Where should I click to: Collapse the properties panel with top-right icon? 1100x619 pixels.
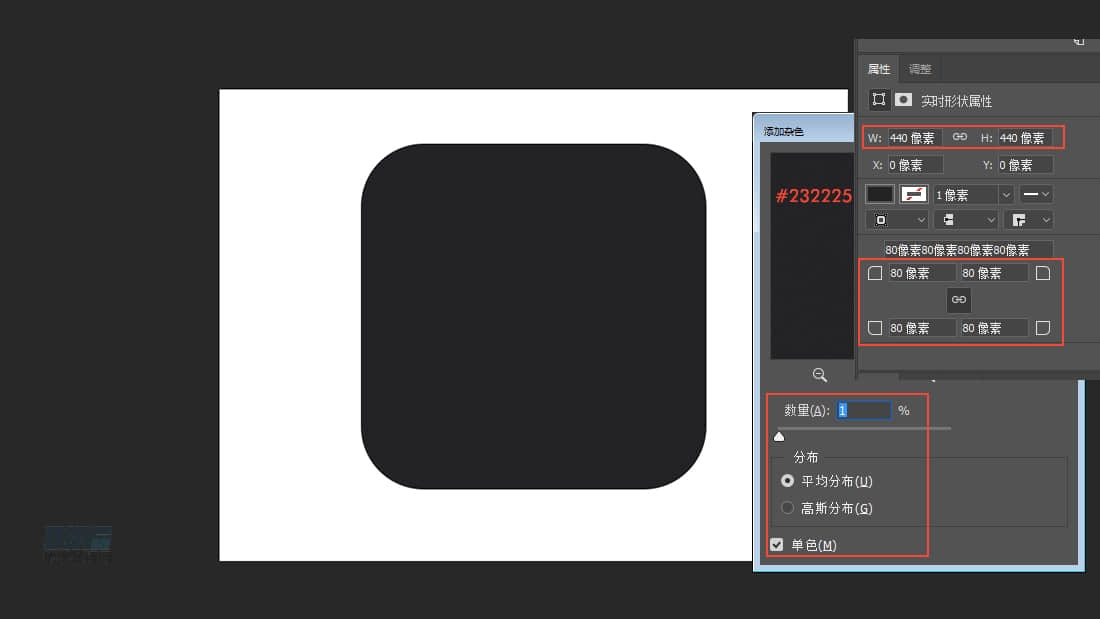coord(1079,42)
